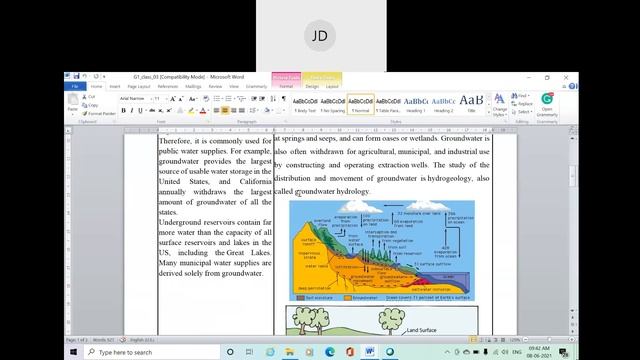This screenshot has width=640, height=360.
Task: Switch to the Review tab
Action: coord(215,87)
